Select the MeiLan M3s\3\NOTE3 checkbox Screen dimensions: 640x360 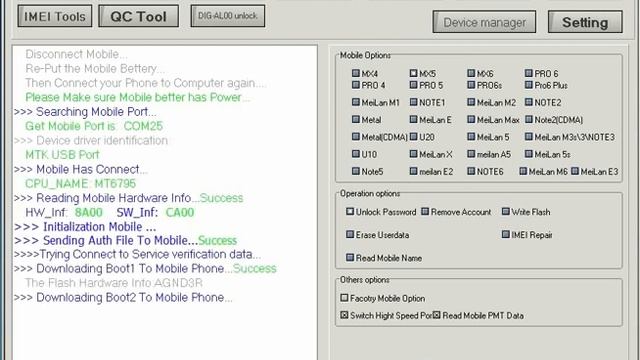coord(529,137)
